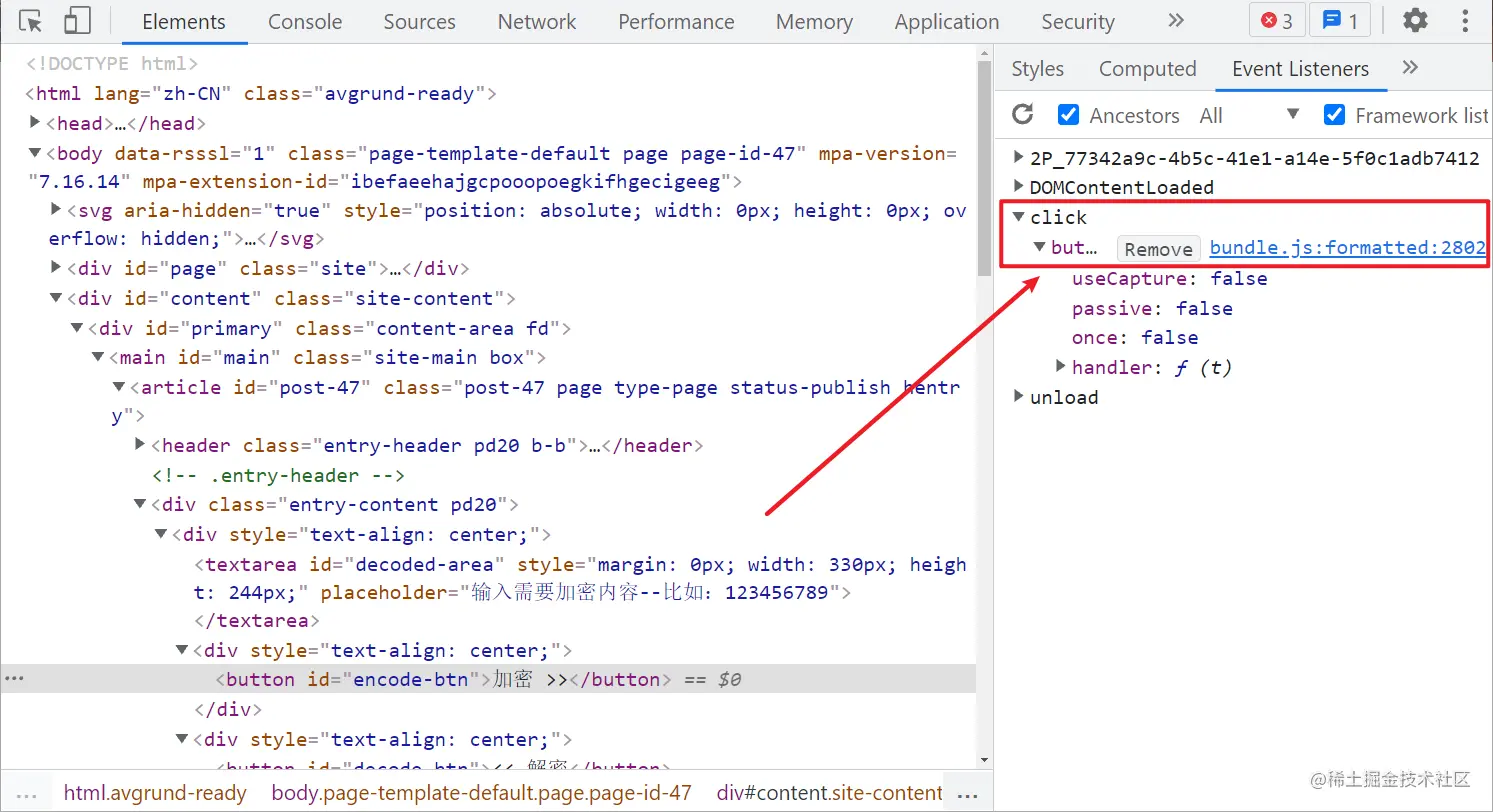Click the three errors badge
The width and height of the screenshot is (1493, 812).
(1277, 21)
